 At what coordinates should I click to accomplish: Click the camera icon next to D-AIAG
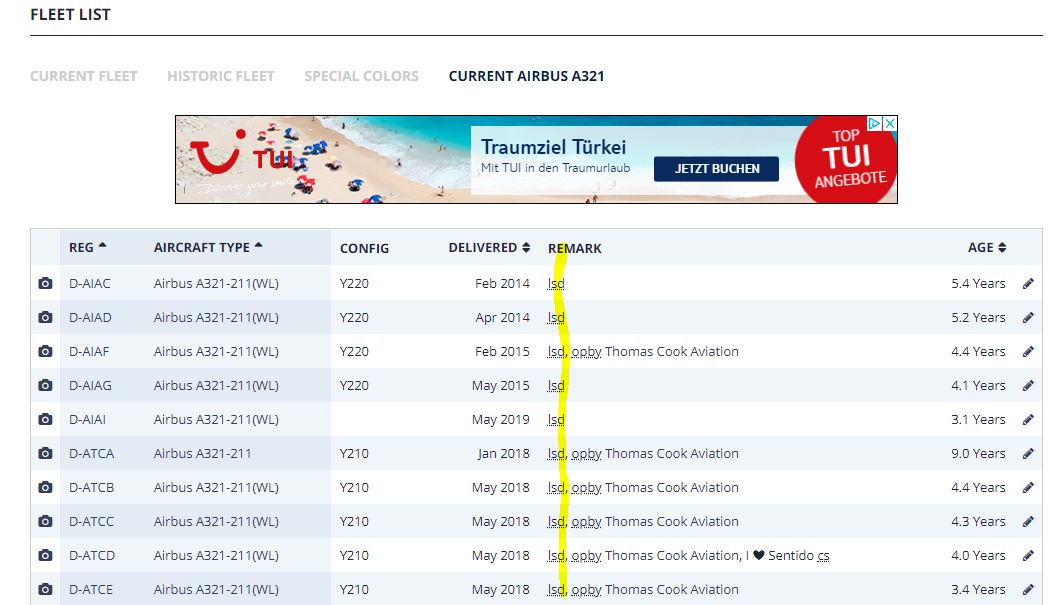pyautogui.click(x=45, y=385)
